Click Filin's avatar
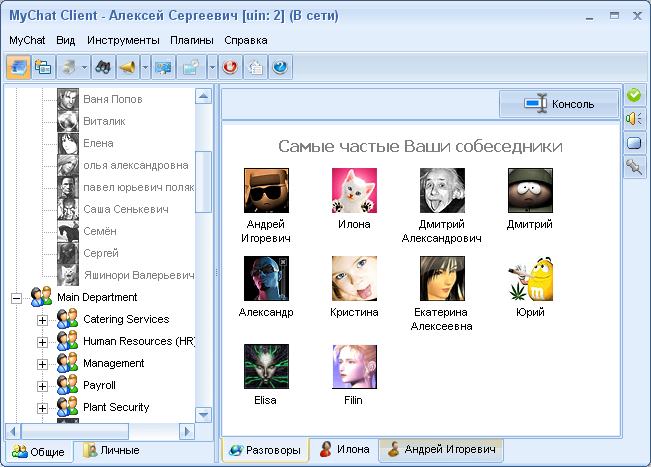This screenshot has height=467, width=651. click(354, 367)
